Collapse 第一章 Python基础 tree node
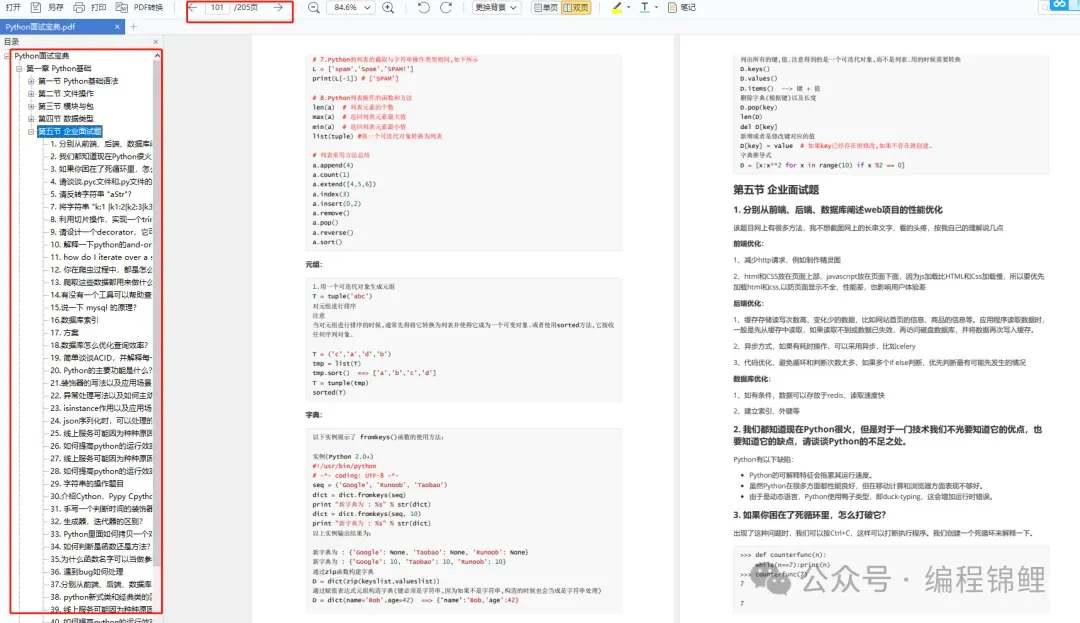Screen dimensions: 1080x623 point(19,68)
